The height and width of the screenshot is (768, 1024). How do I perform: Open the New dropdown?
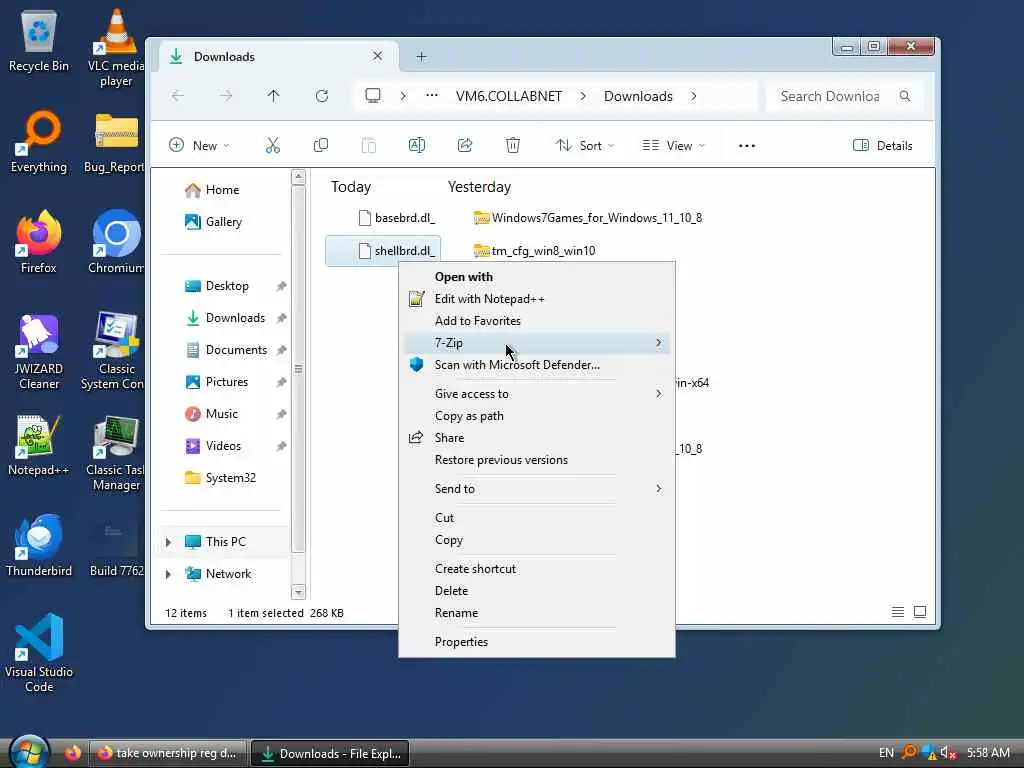[199, 146]
